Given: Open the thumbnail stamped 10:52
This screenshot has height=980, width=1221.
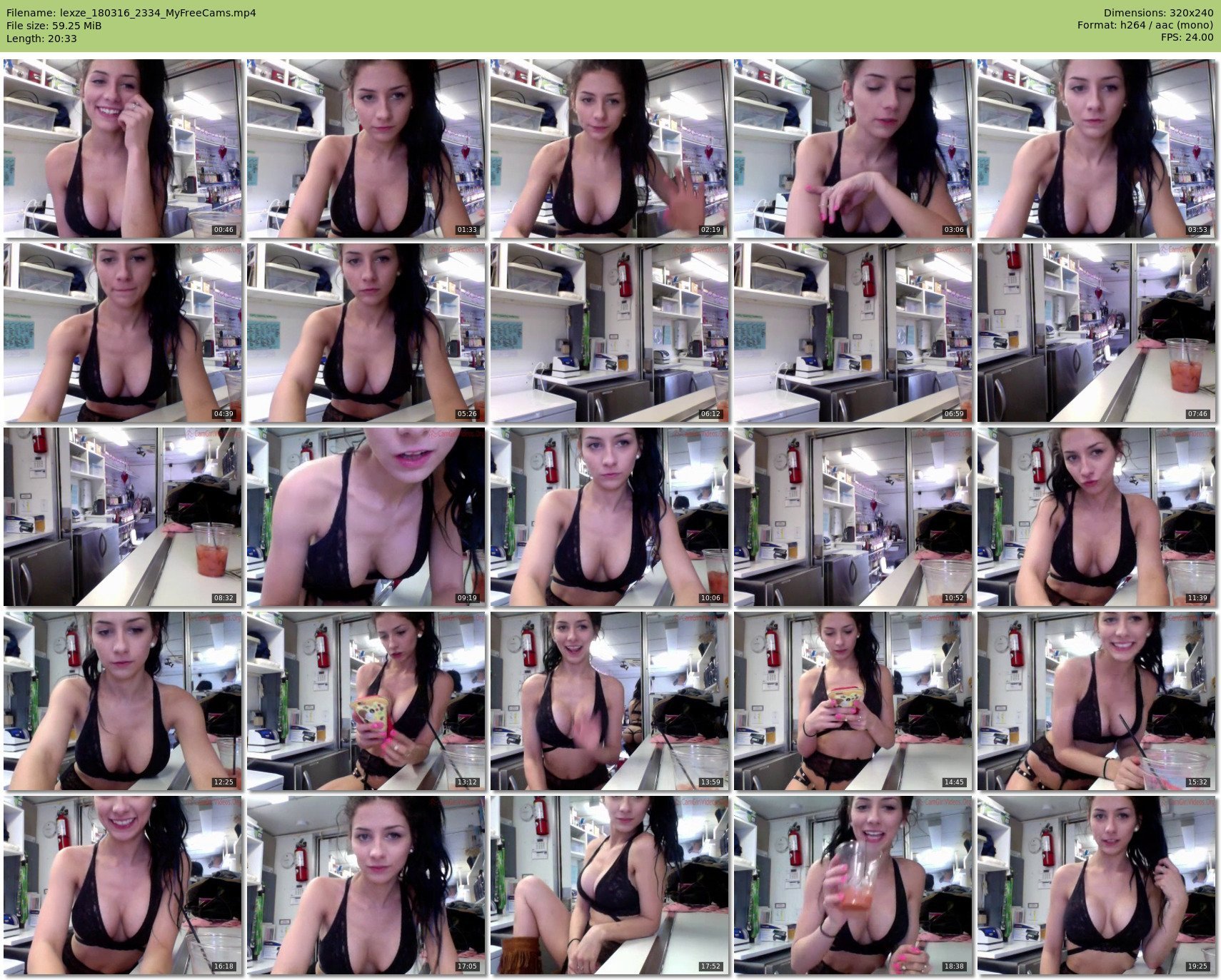Looking at the screenshot, I should (853, 517).
